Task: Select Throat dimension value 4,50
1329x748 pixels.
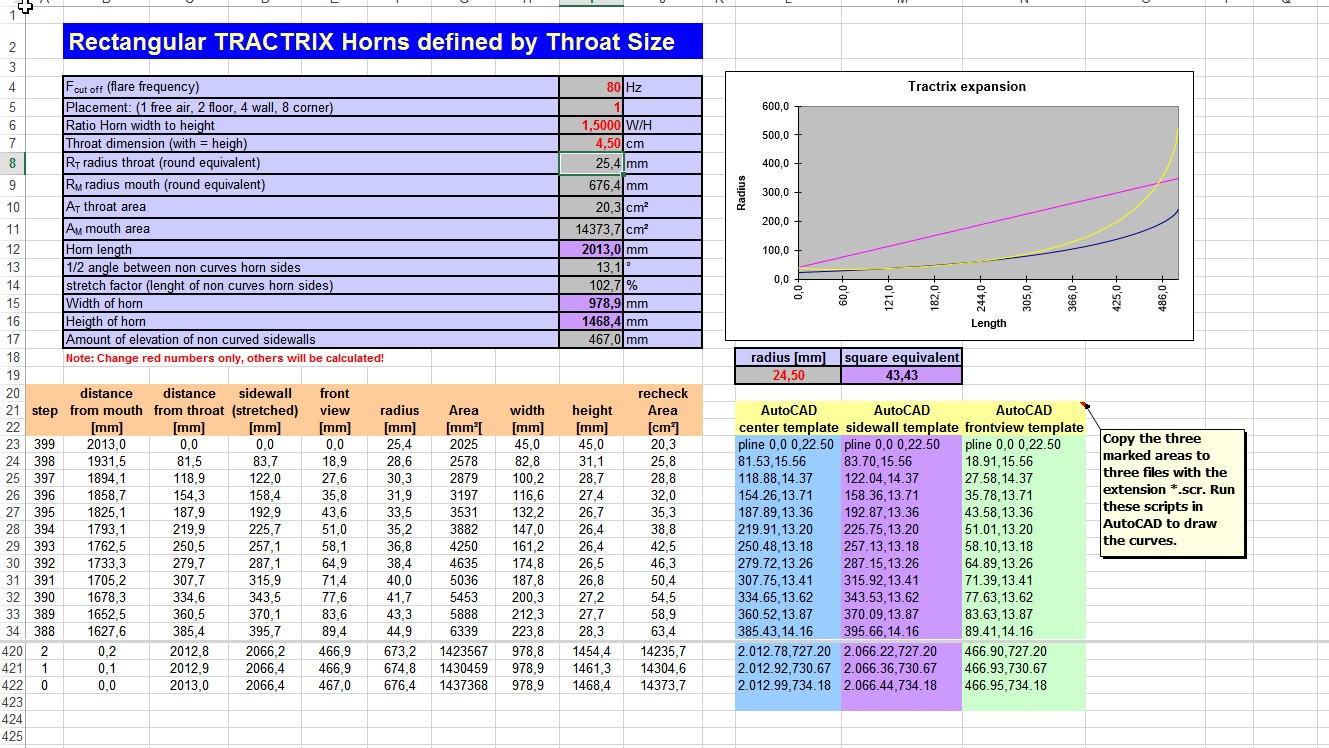Action: click(592, 144)
